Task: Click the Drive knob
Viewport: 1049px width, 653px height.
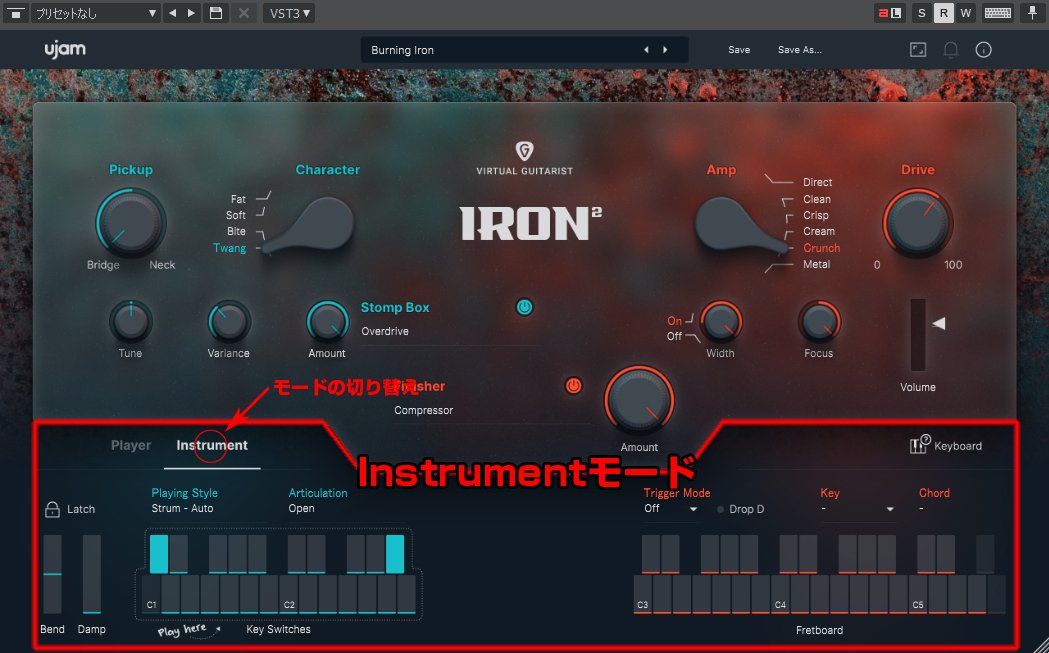Action: coord(917,222)
